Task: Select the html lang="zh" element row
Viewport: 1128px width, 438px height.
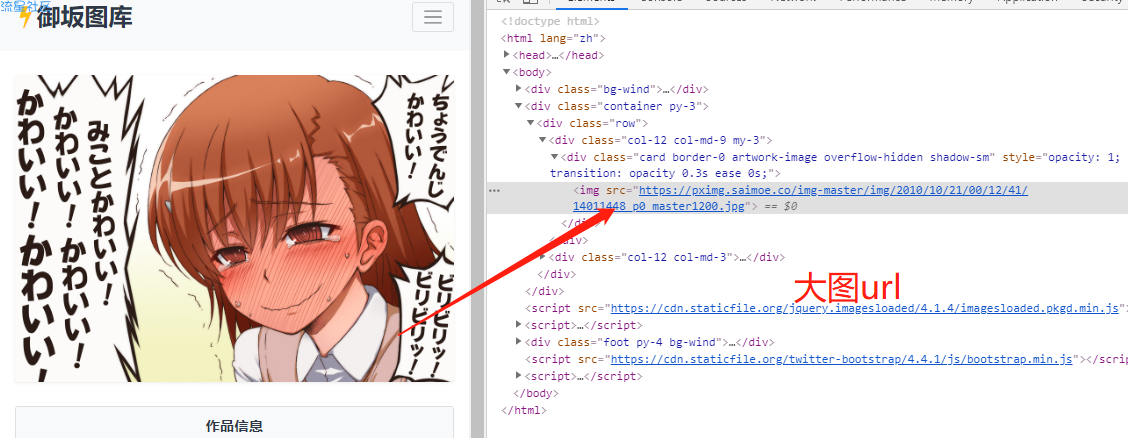Action: pos(554,39)
